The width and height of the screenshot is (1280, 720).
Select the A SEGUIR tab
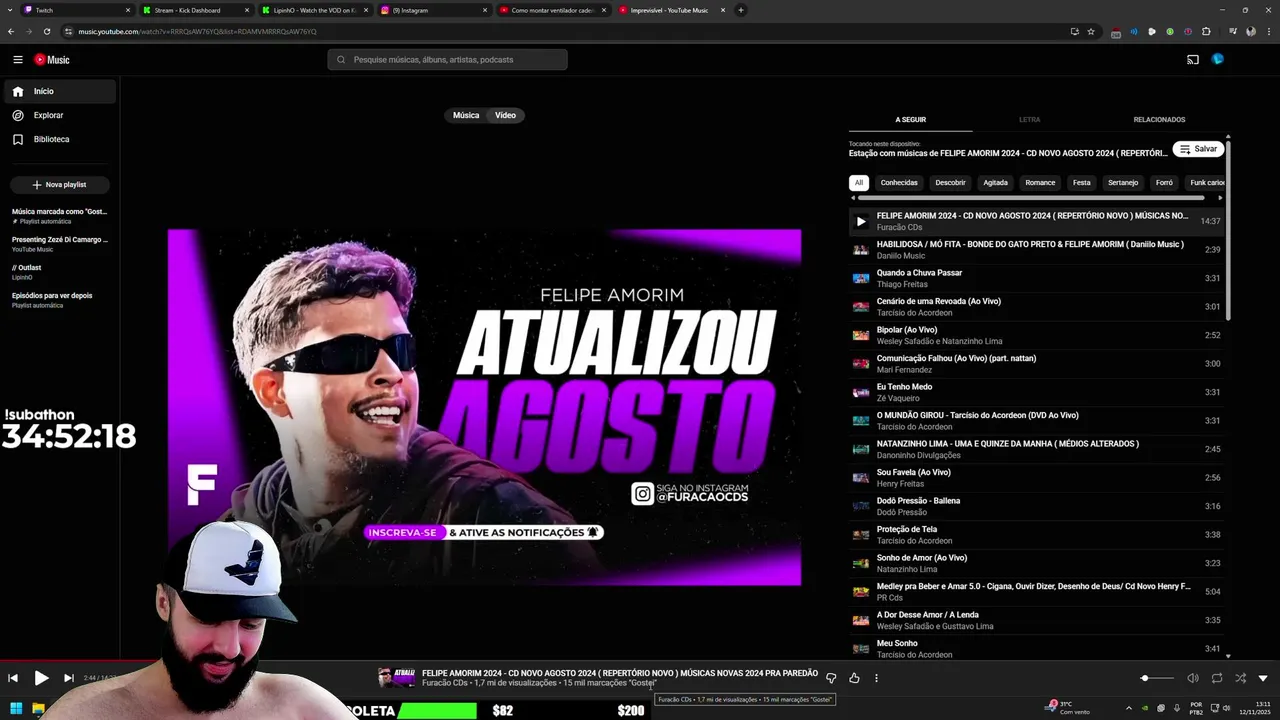point(910,120)
